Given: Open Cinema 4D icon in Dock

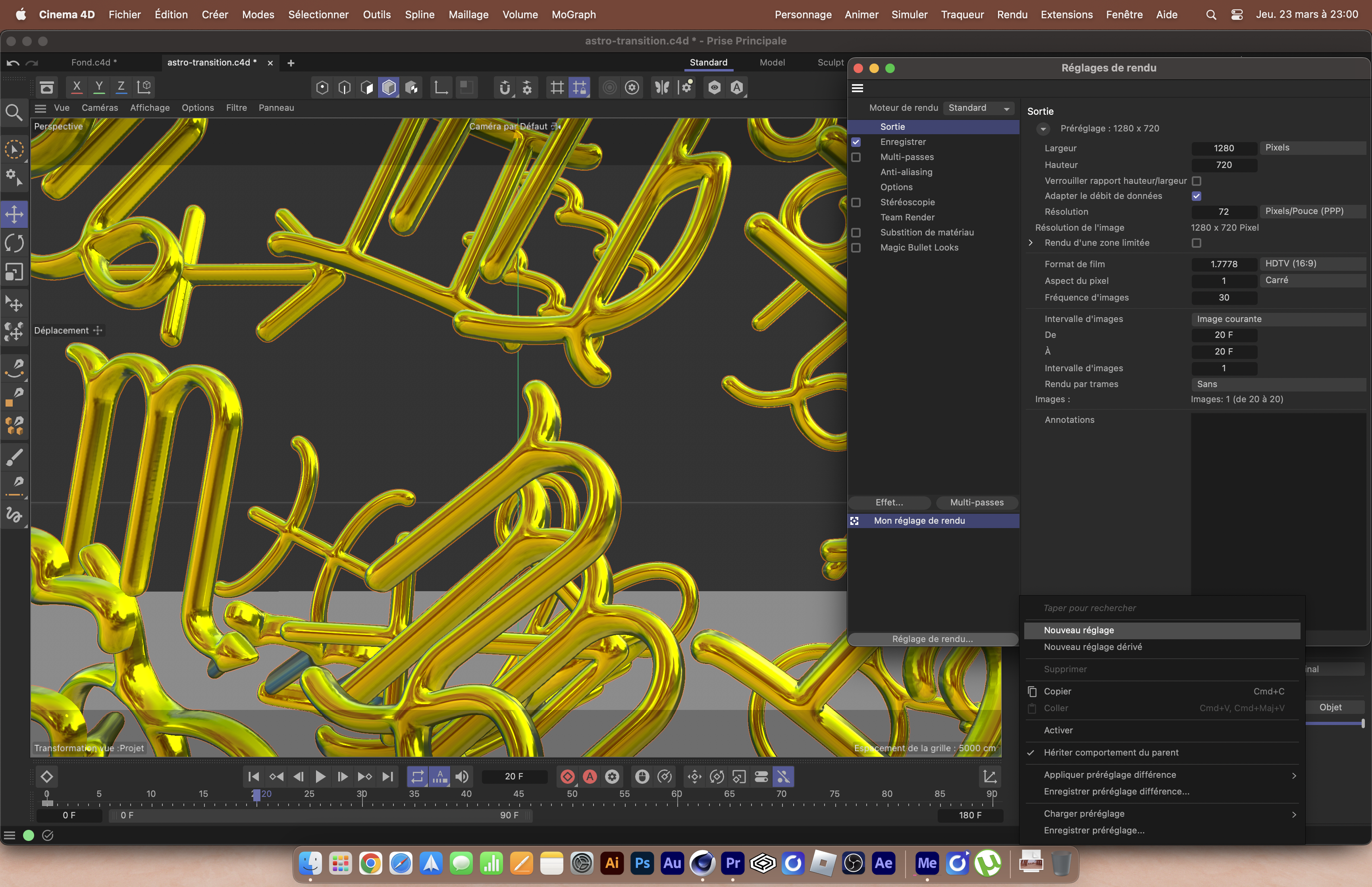Looking at the screenshot, I should (x=702, y=863).
